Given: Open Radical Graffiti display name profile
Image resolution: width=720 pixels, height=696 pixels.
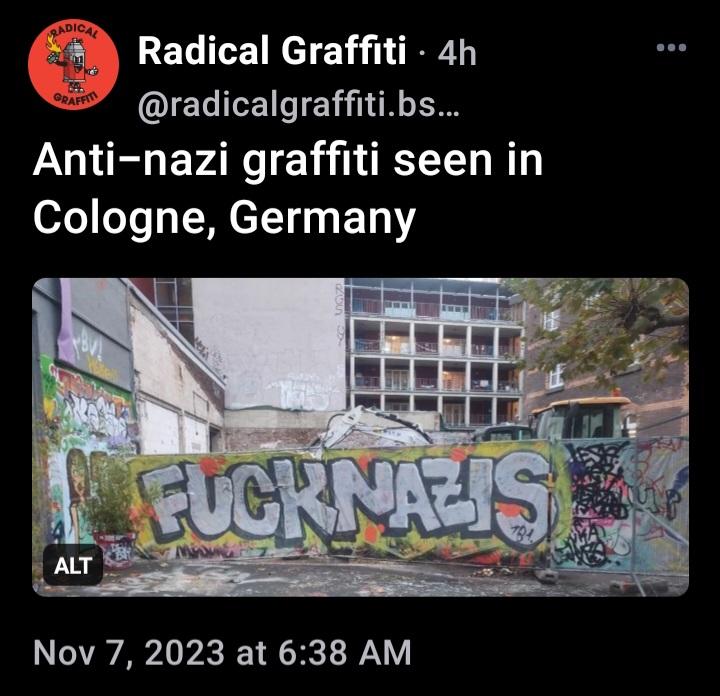Looking at the screenshot, I should [272, 51].
